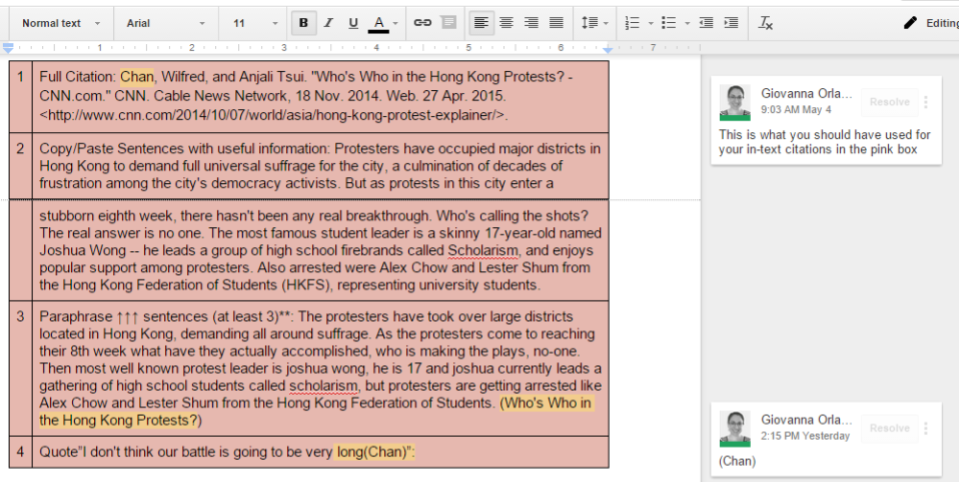Resolve the 9:03 AM May 4 comment
The height and width of the screenshot is (483, 959).
coord(889,102)
